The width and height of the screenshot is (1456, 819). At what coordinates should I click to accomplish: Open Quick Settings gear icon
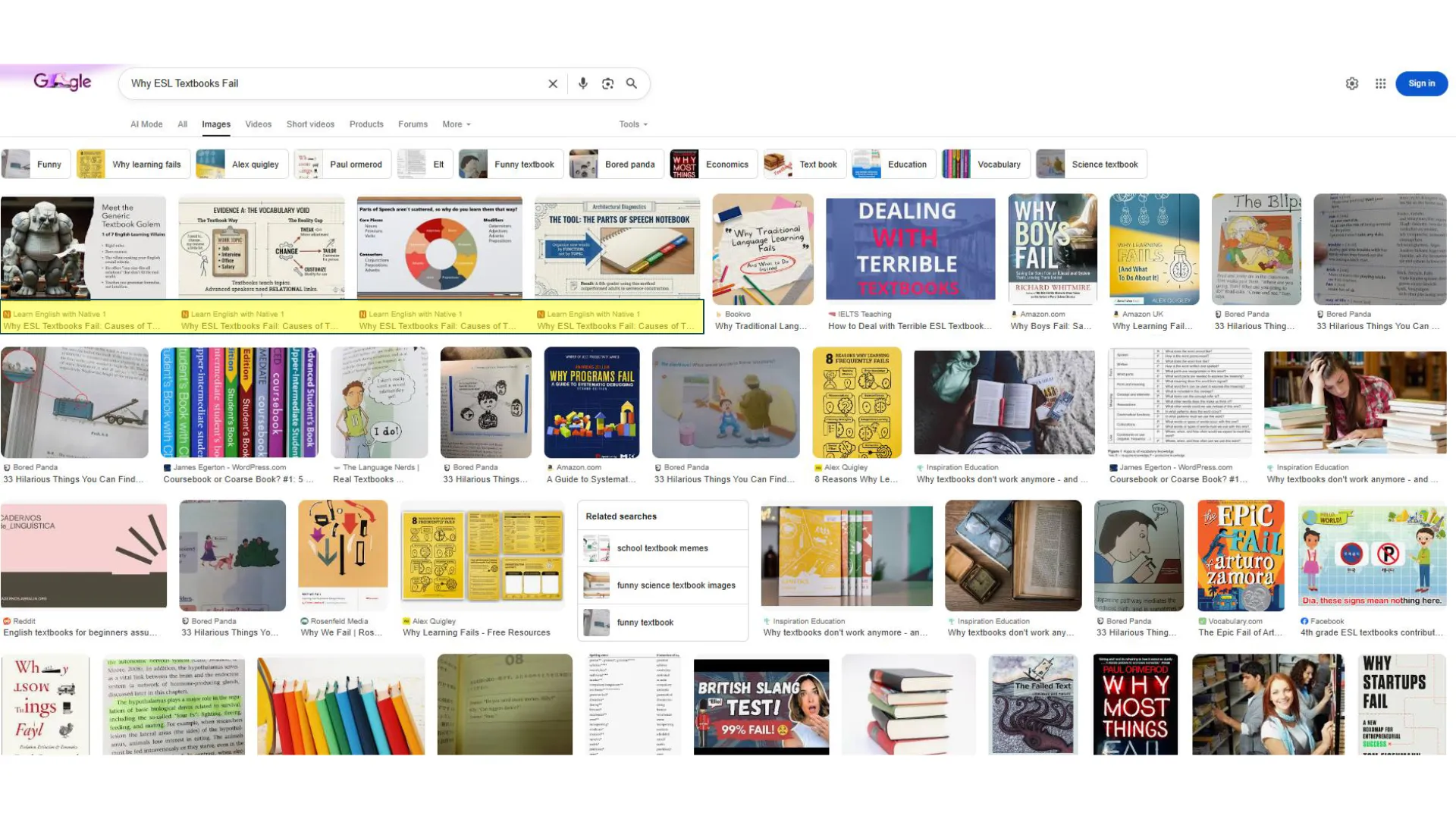[x=1352, y=83]
